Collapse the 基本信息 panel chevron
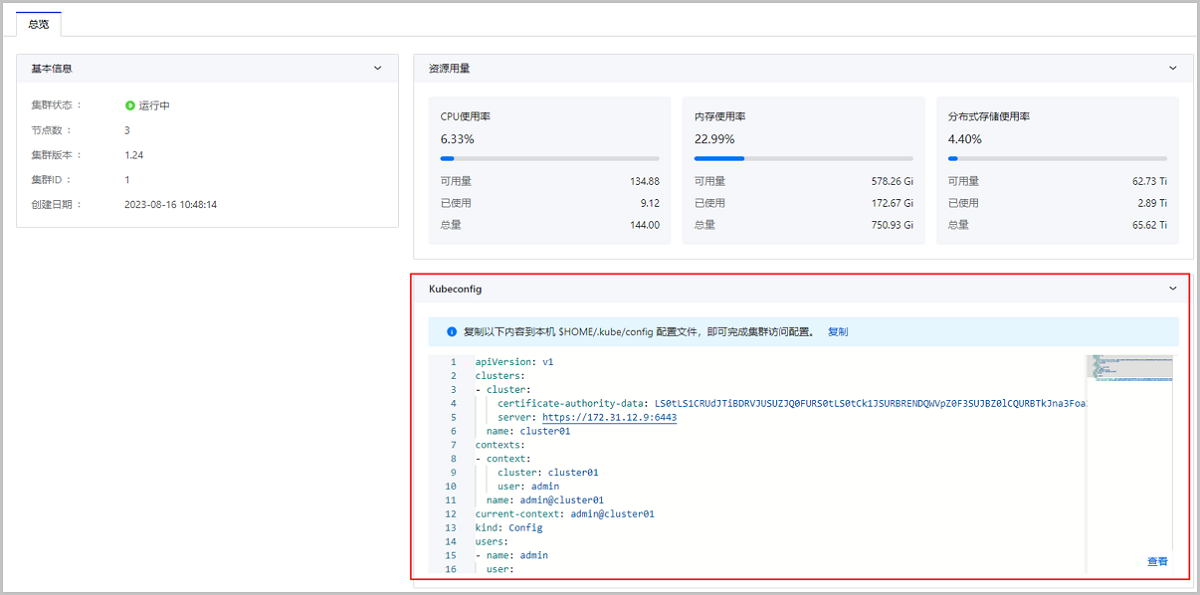 click(x=377, y=68)
